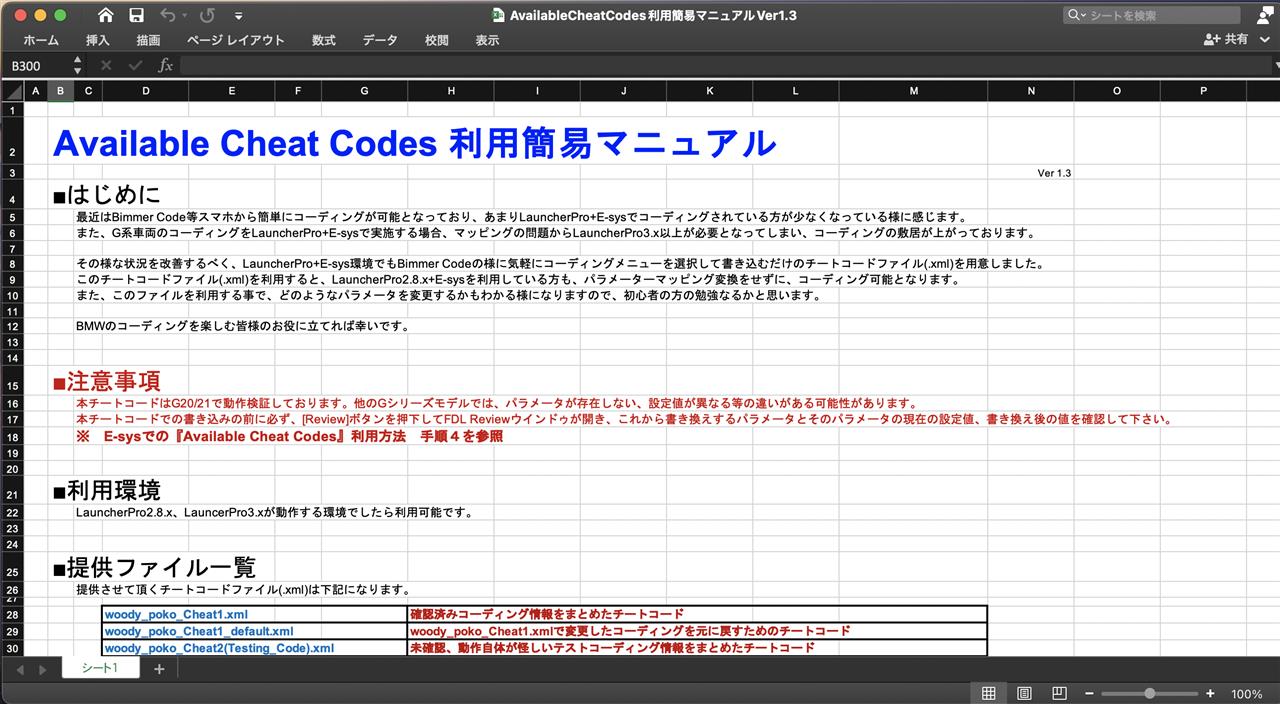Click the woody_poko_Cheat2(Testing_Code).xml cell
This screenshot has width=1280, height=704.
click(x=255, y=648)
